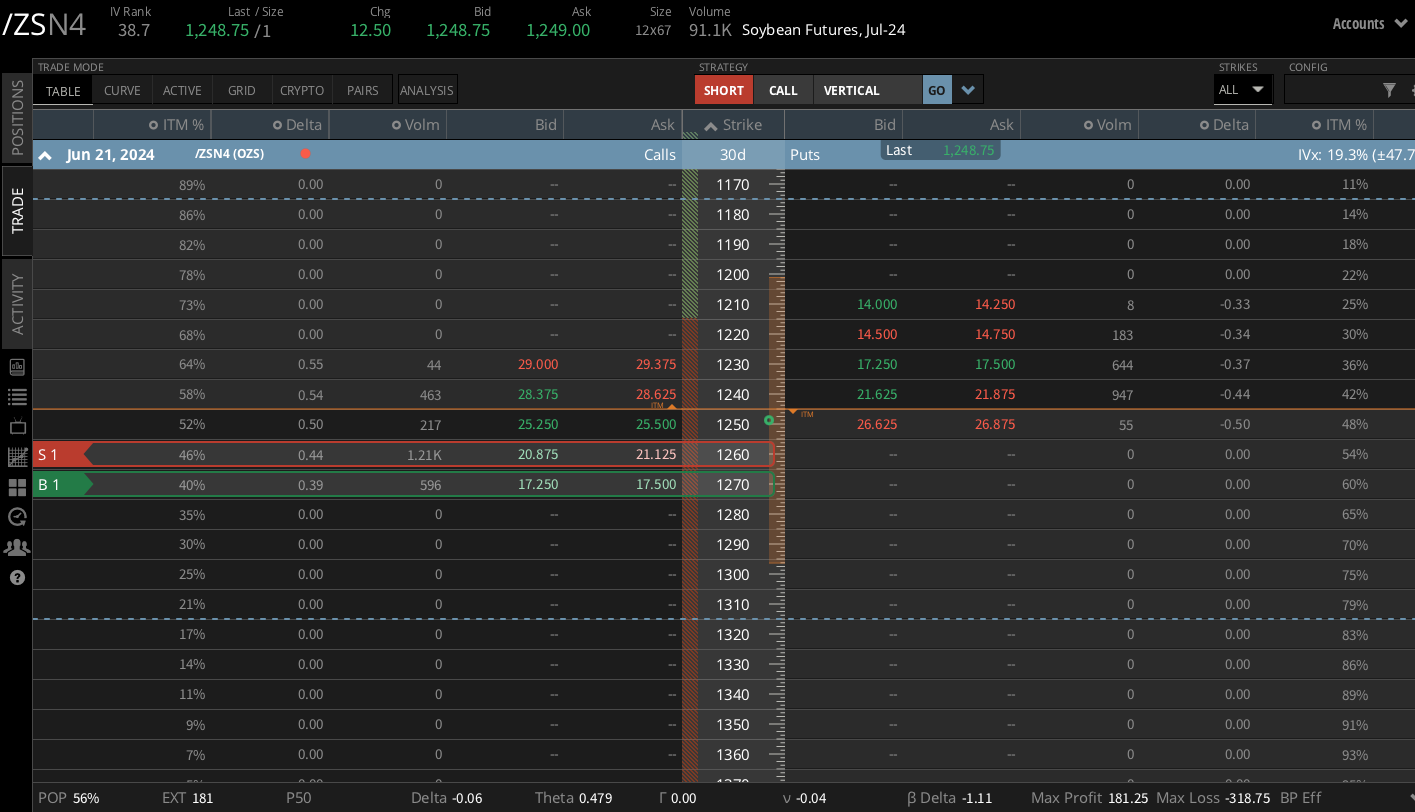
Task: Open the ACTIVITY side tab
Action: [x=17, y=304]
